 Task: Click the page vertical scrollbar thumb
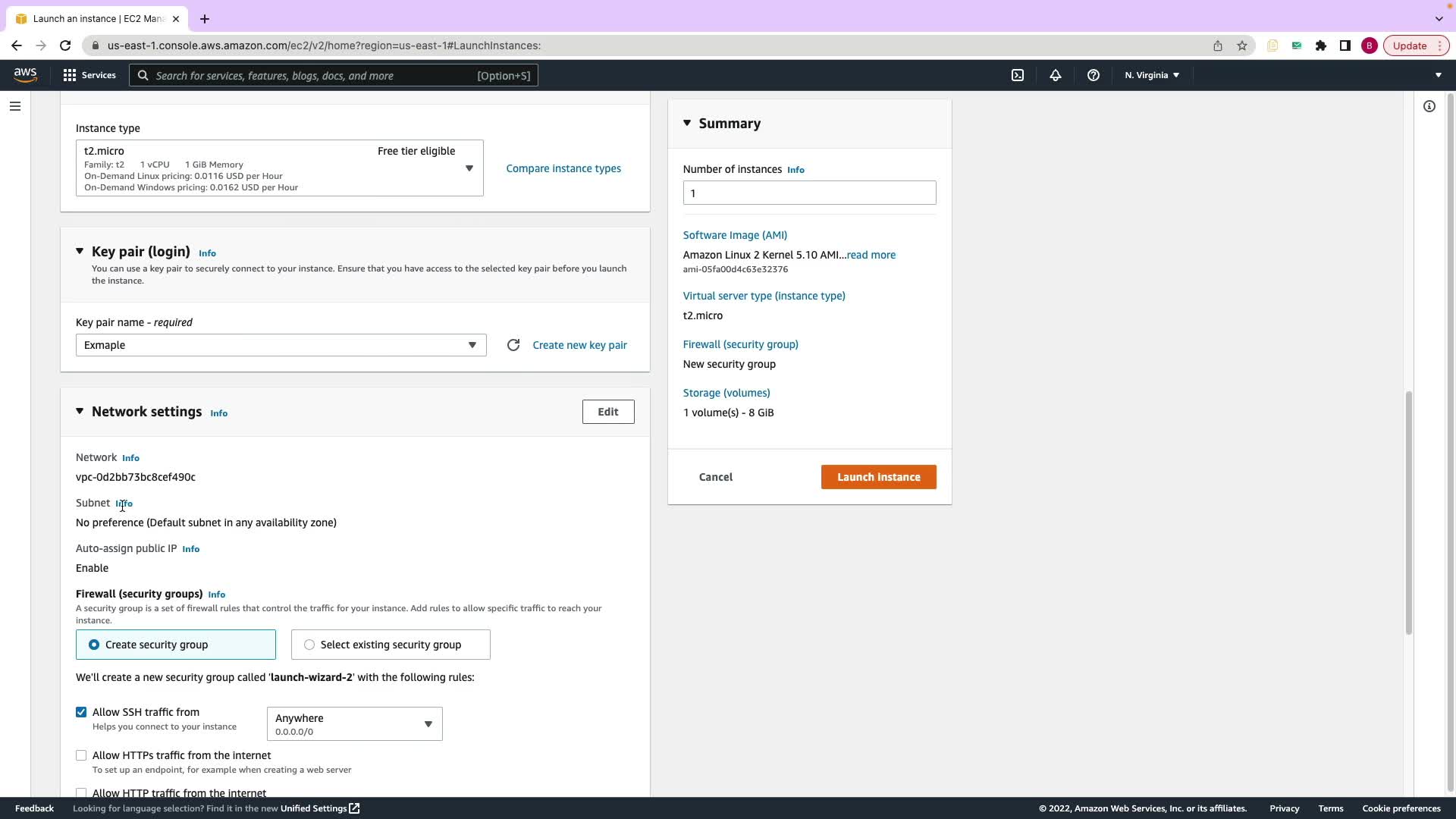[1408, 512]
